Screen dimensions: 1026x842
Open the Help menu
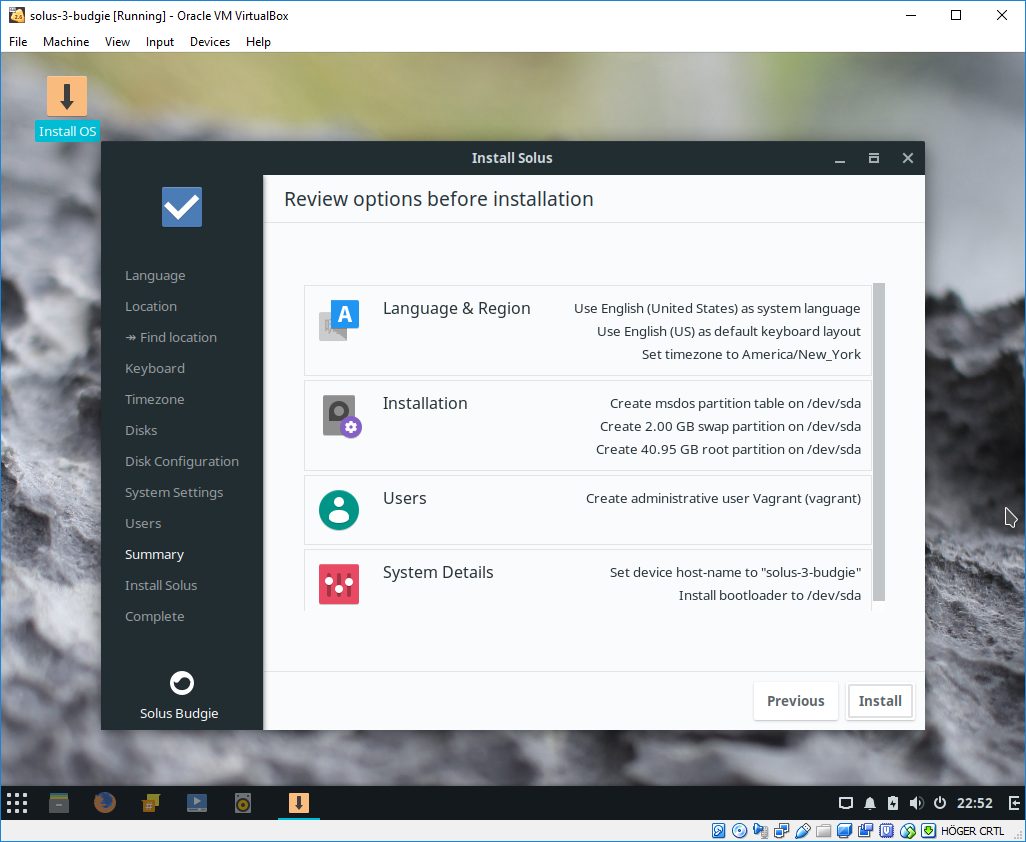pyautogui.click(x=258, y=42)
